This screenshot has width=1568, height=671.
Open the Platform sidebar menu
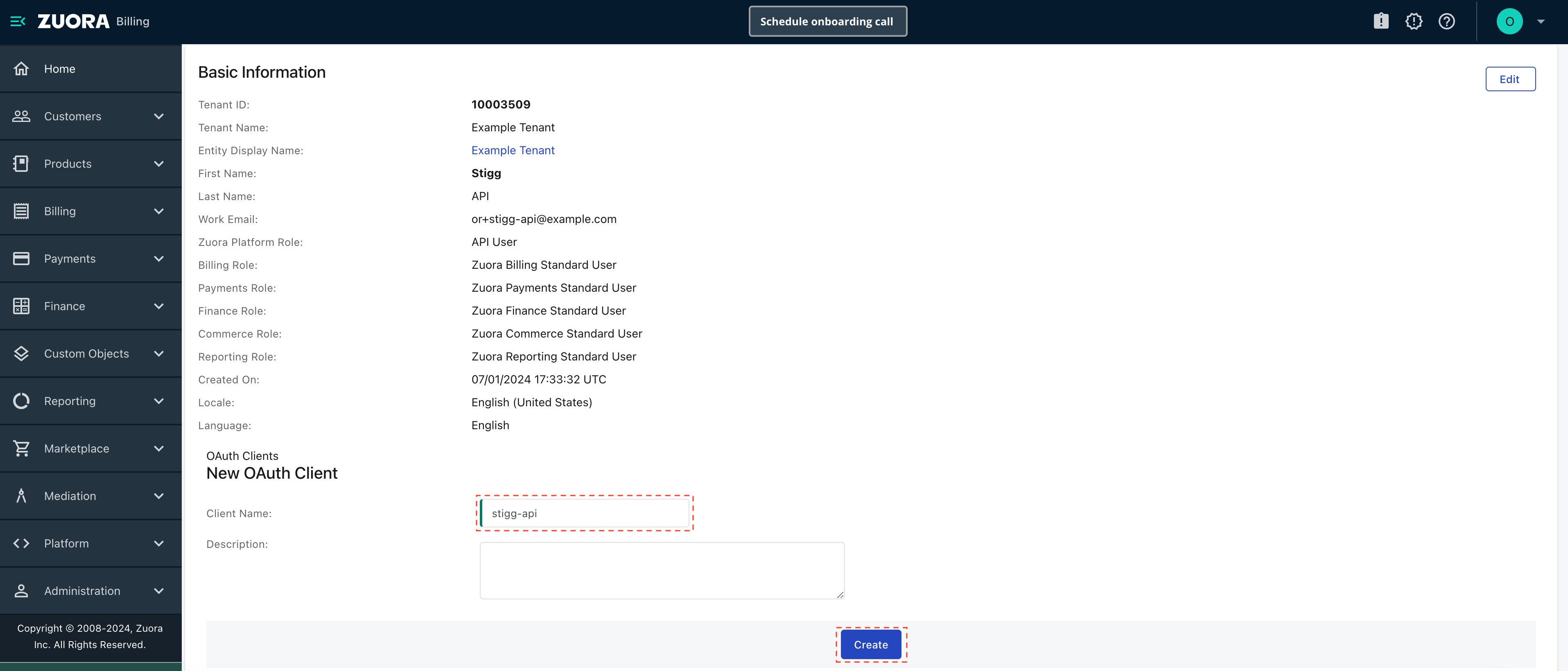click(91, 543)
